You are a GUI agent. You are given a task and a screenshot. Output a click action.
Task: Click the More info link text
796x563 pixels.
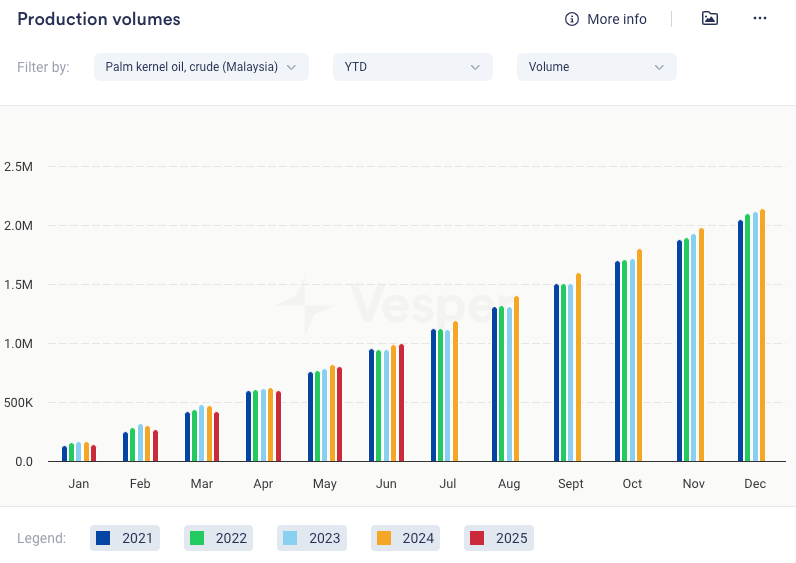[x=616, y=19]
